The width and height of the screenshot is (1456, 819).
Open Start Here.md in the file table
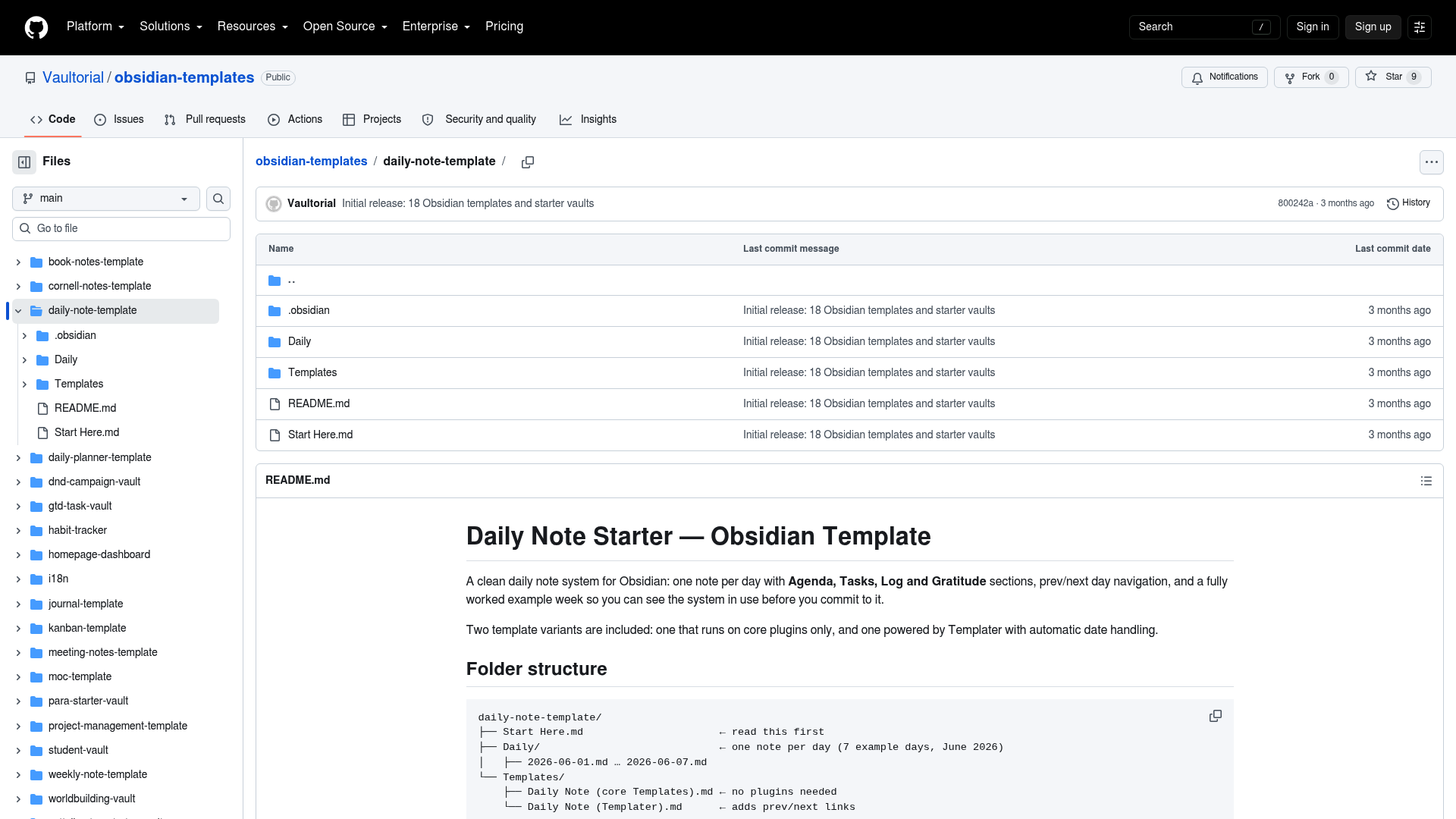(320, 435)
